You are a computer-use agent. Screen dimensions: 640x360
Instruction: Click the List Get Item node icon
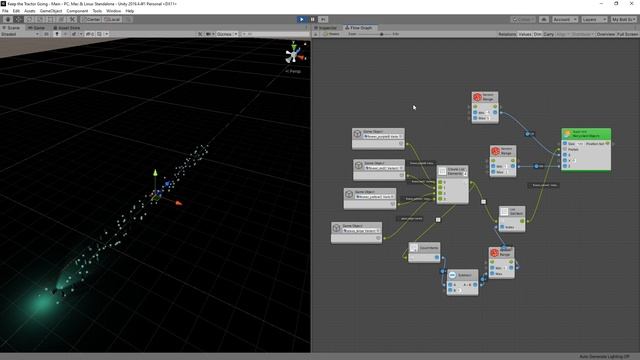coord(504,211)
